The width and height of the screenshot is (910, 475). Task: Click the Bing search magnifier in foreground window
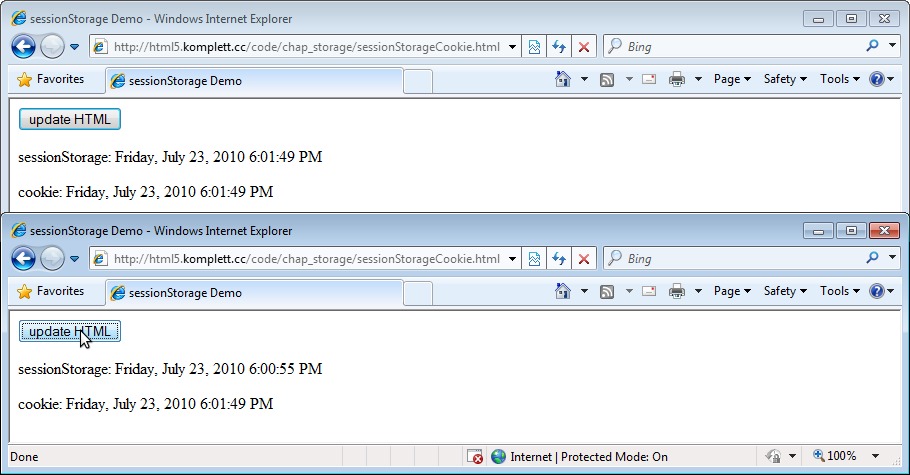tap(872, 259)
